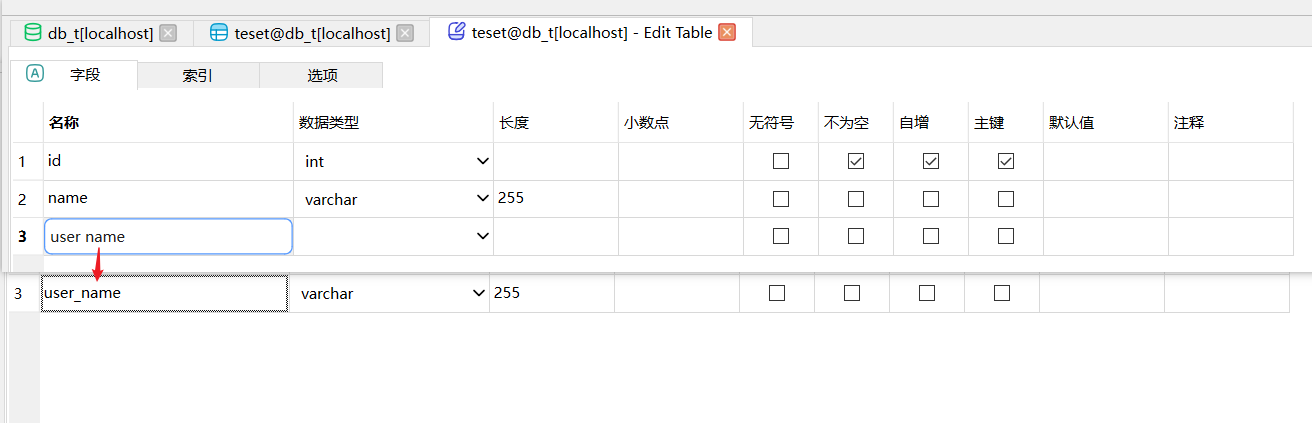Click the 长度 cell showing 255 for name

556,199
